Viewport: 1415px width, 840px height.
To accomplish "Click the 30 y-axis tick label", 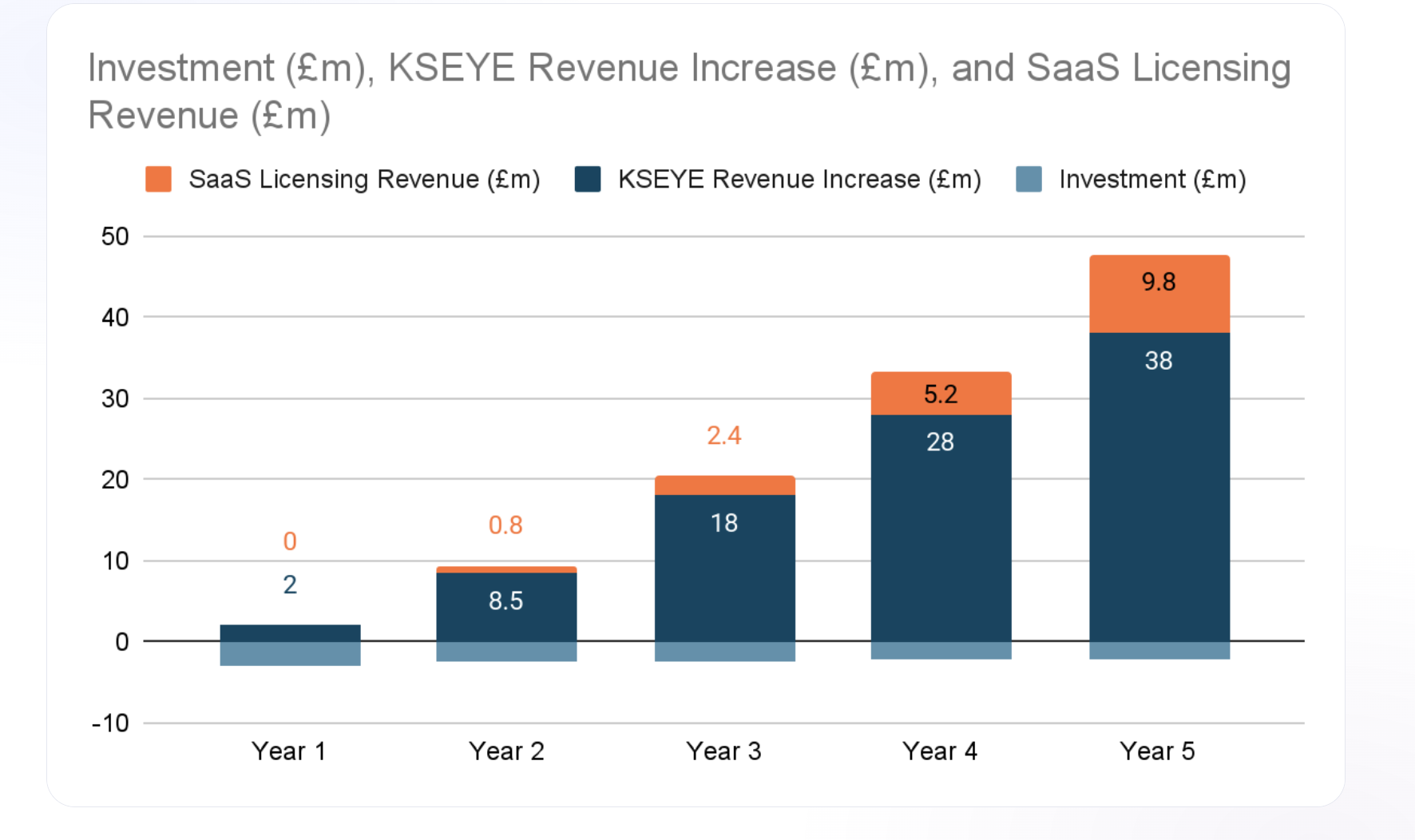I will 115,399.
